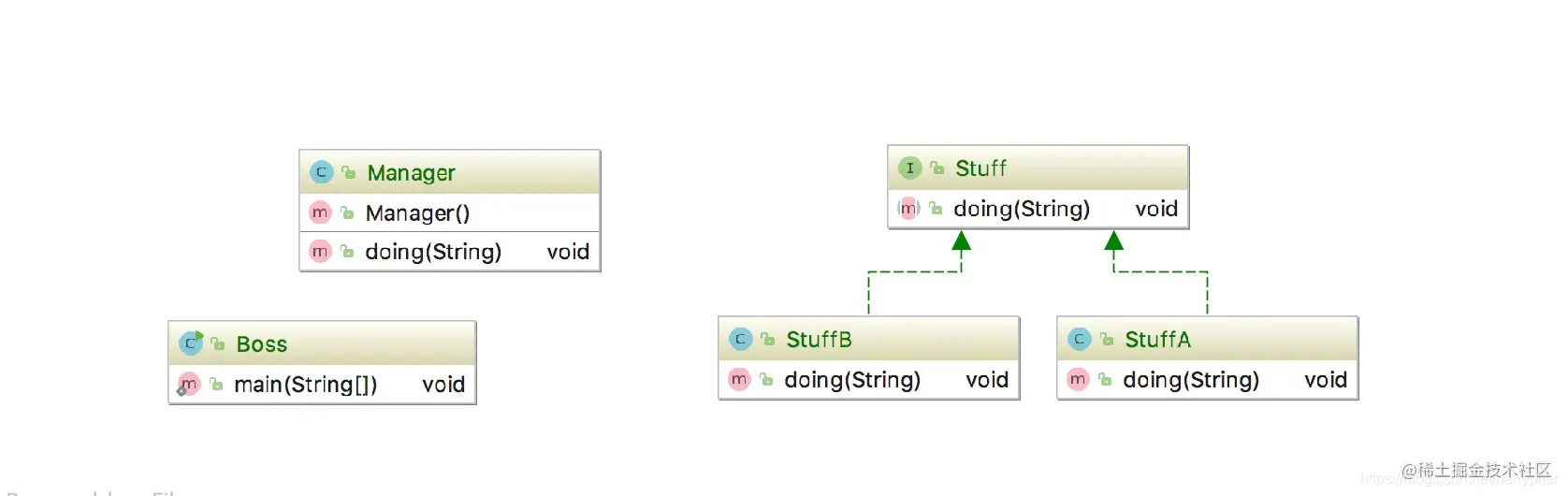Click the class icon beside StuffB
Screen dimensions: 1568x496
point(740,339)
